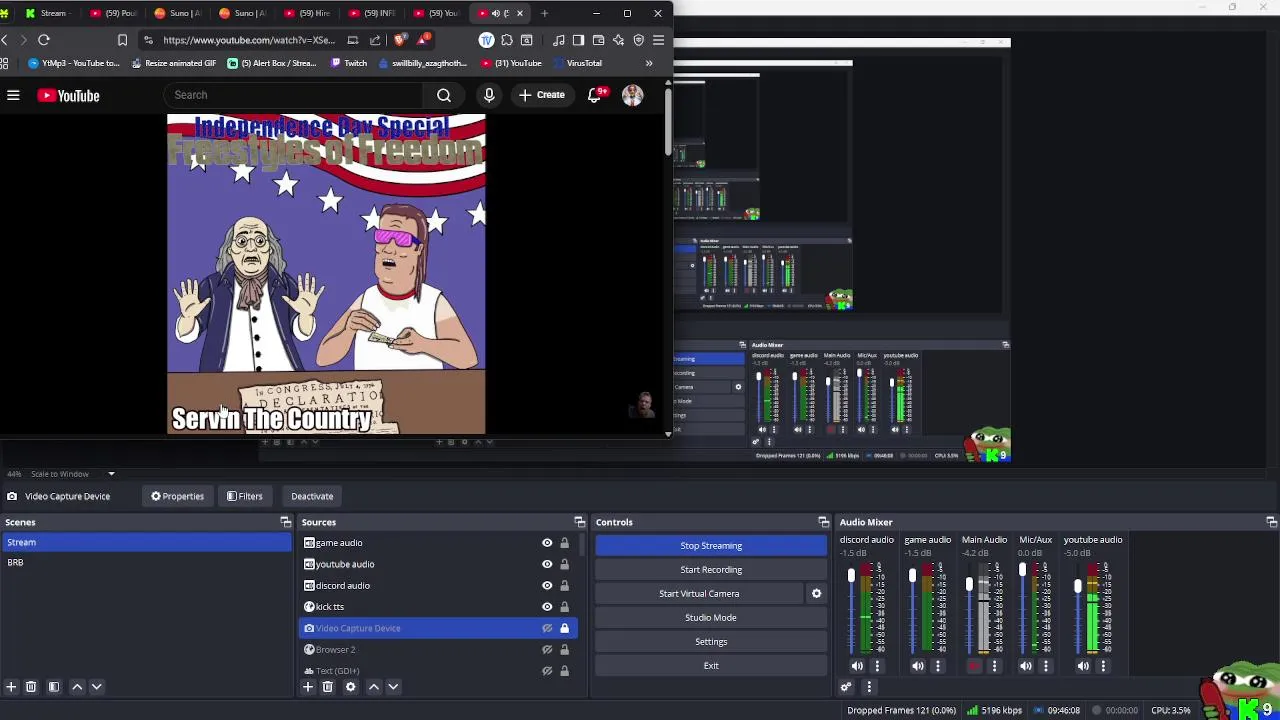Reload the page in the browser
This screenshot has width=1280, height=720.
pos(44,40)
